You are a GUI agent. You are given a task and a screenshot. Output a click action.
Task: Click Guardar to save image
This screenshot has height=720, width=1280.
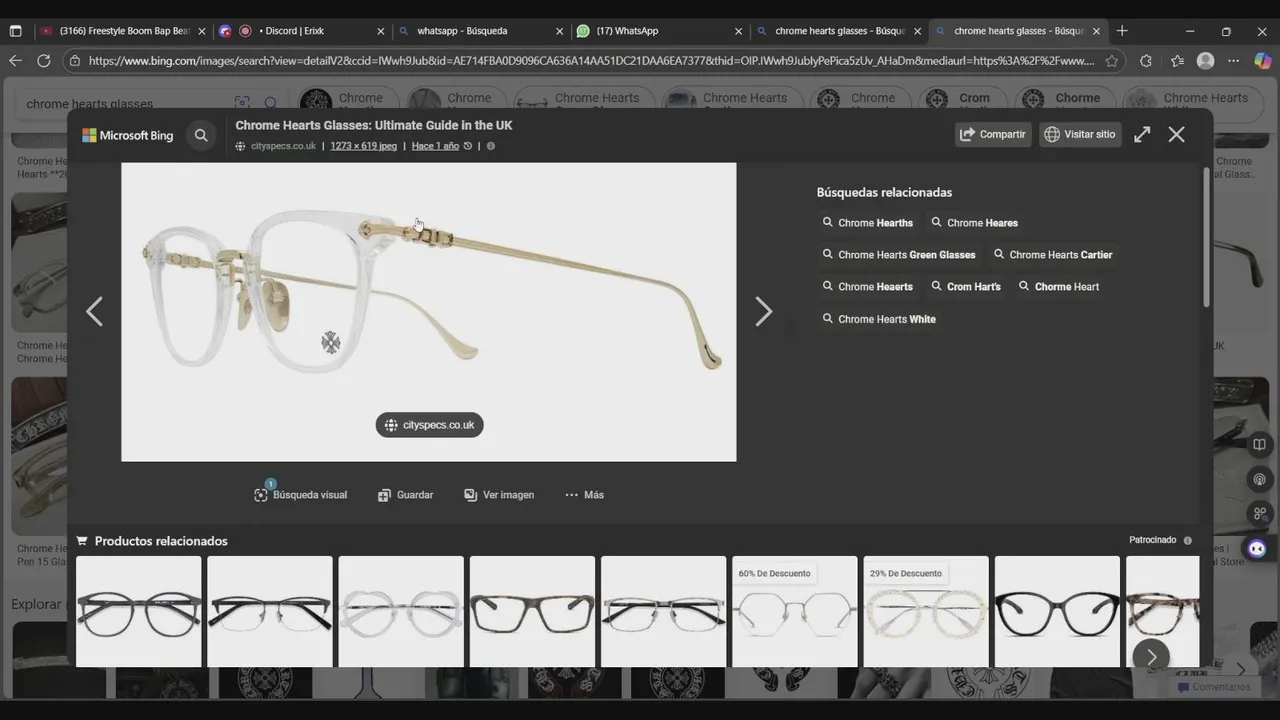405,495
